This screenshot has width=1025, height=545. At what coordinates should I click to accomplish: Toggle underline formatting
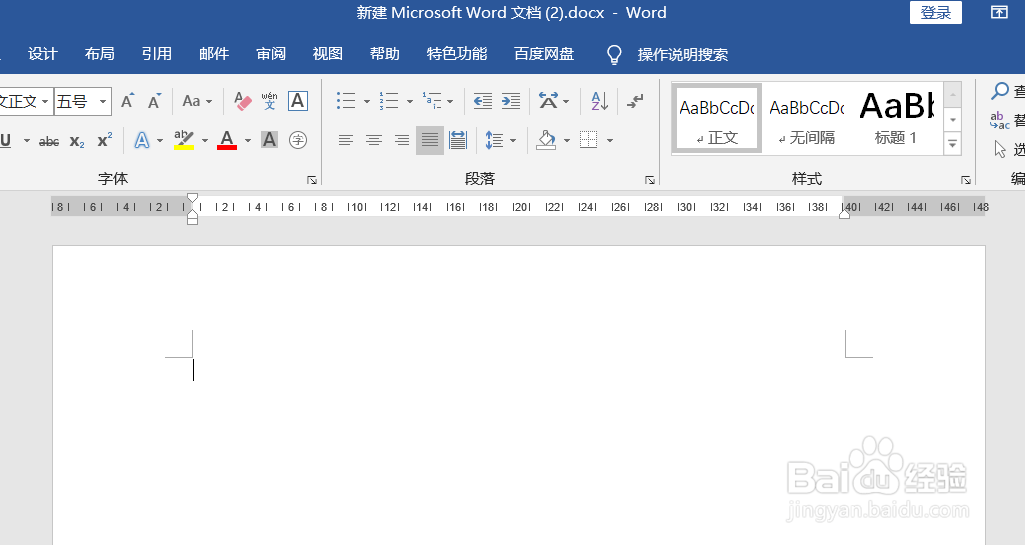click(6, 140)
